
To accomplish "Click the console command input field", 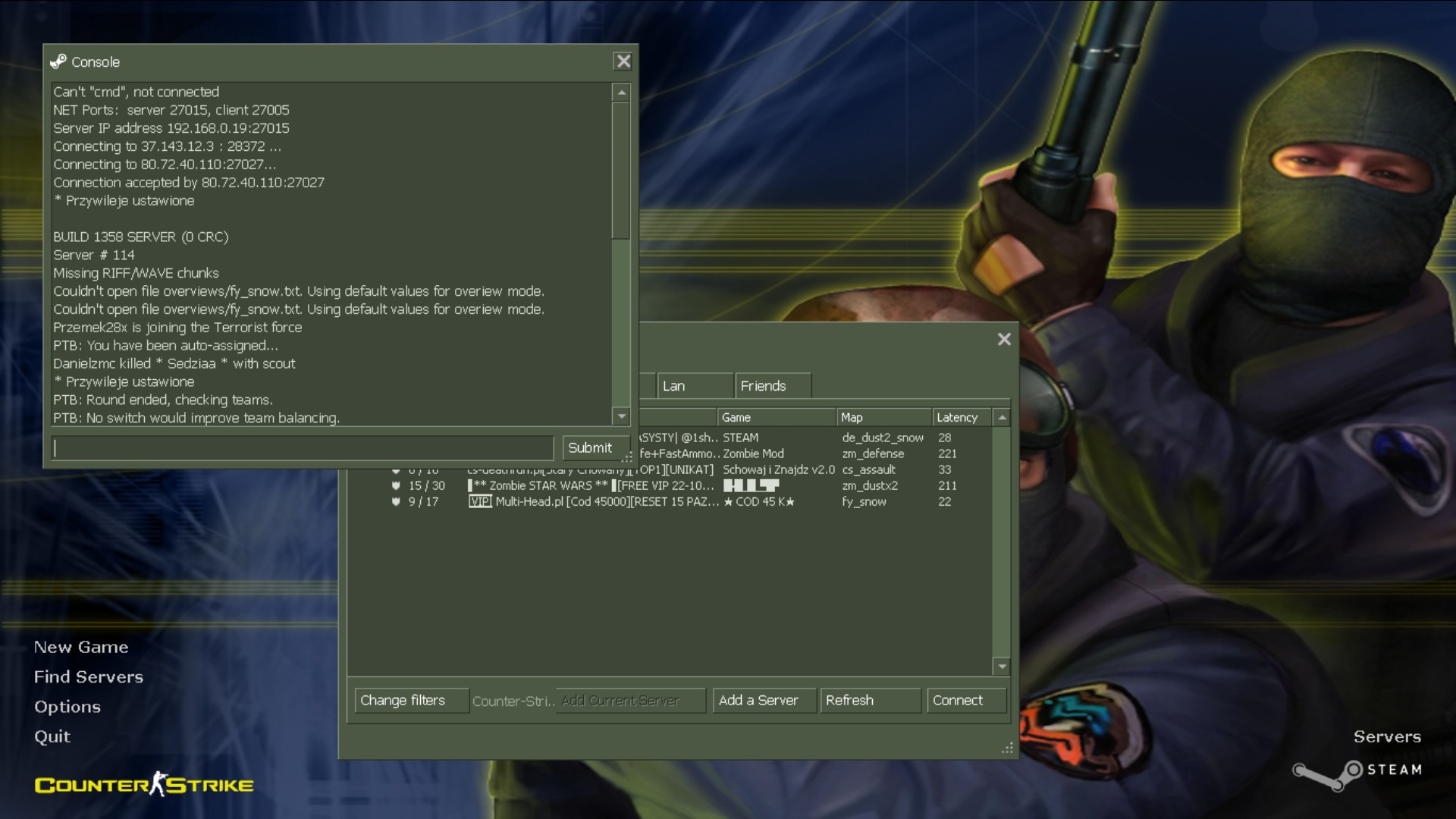I will [303, 447].
